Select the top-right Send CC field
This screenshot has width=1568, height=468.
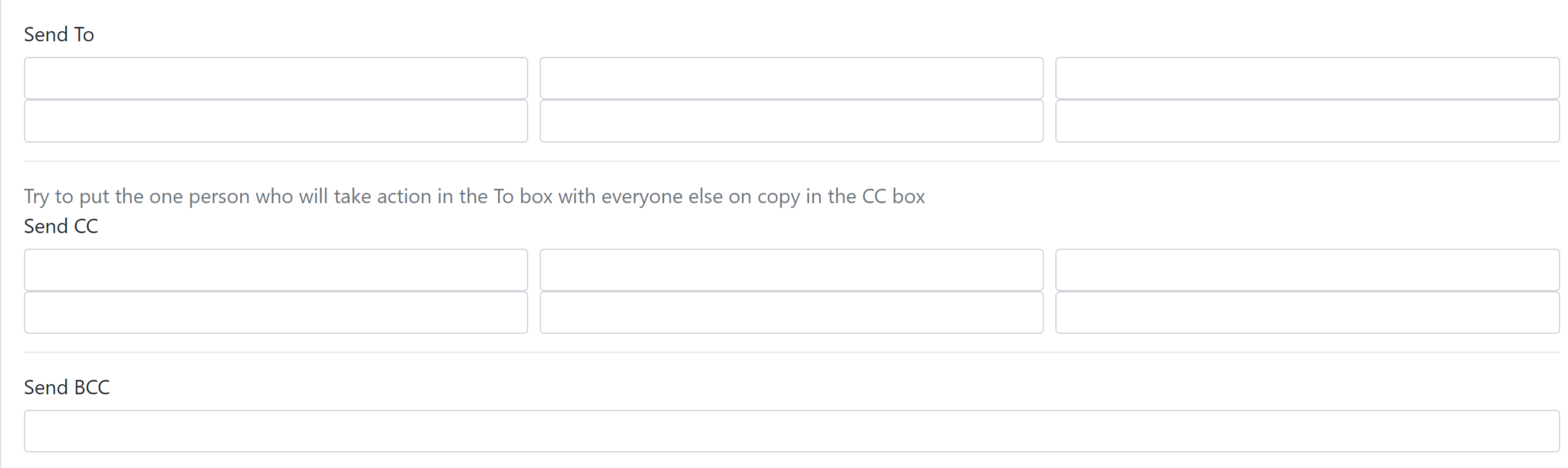tap(1307, 269)
